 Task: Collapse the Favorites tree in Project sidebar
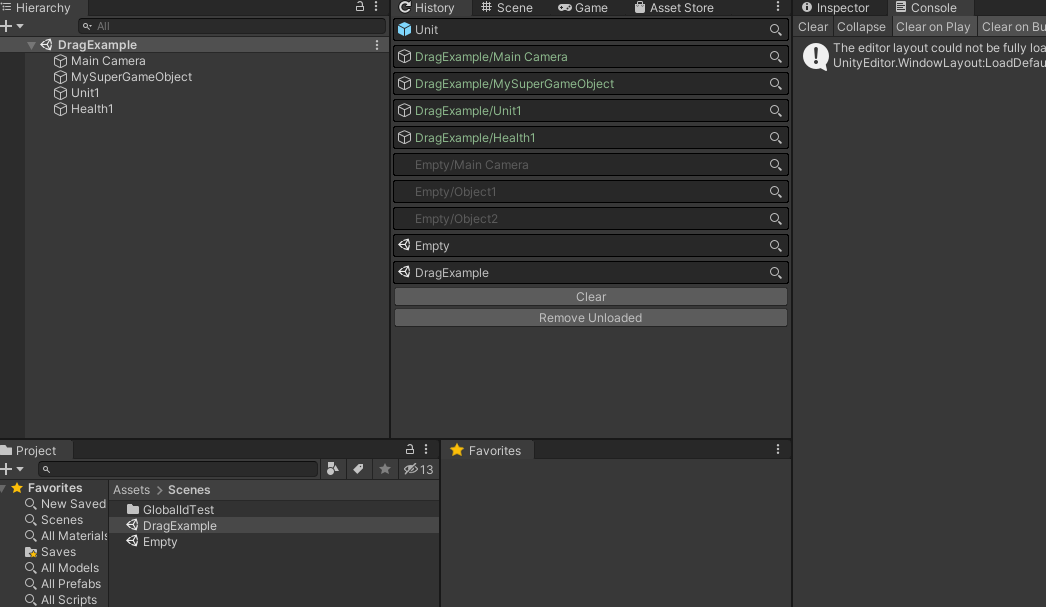(3, 488)
